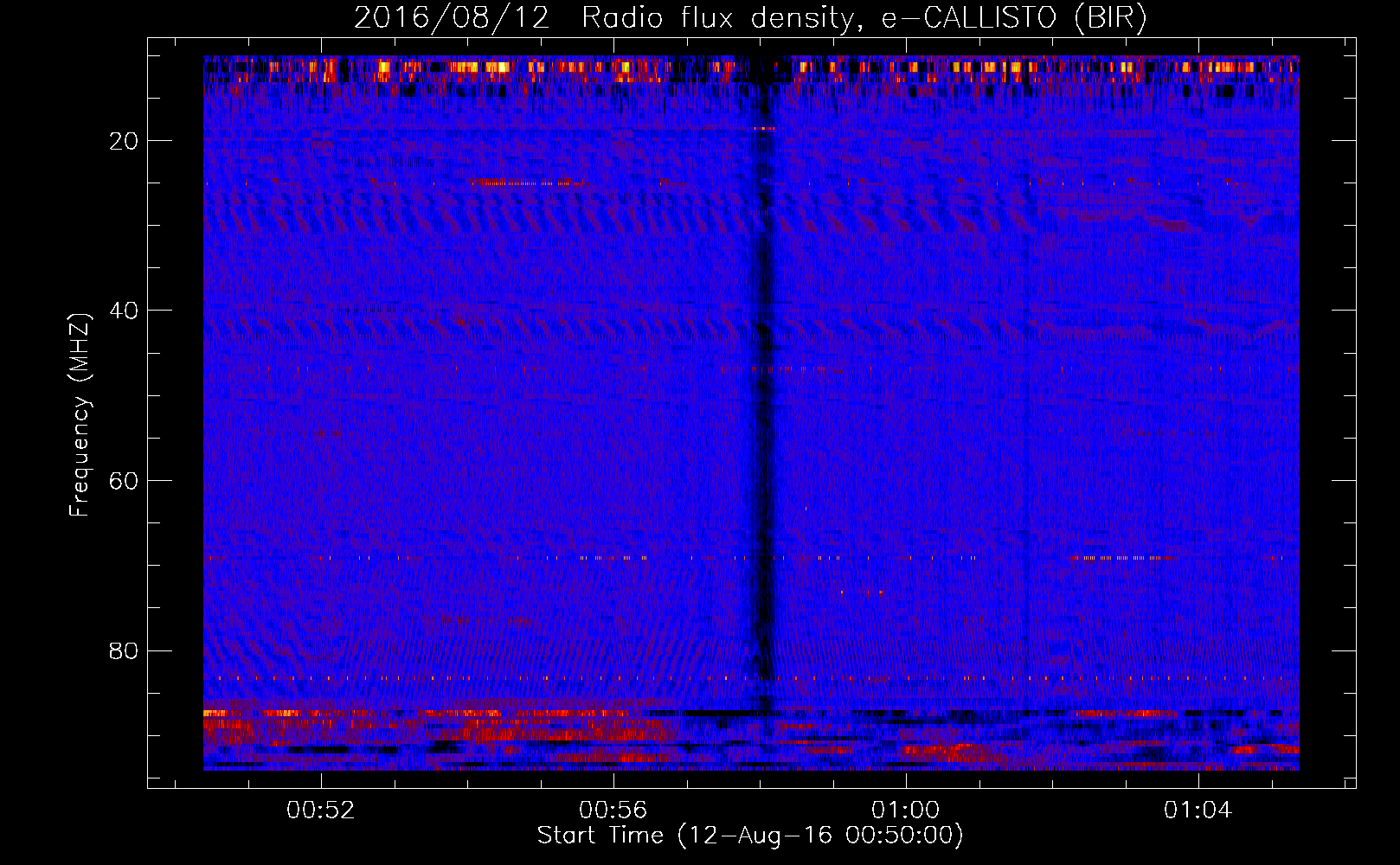Select the Frequency (MHZ) axis label

tap(80, 415)
